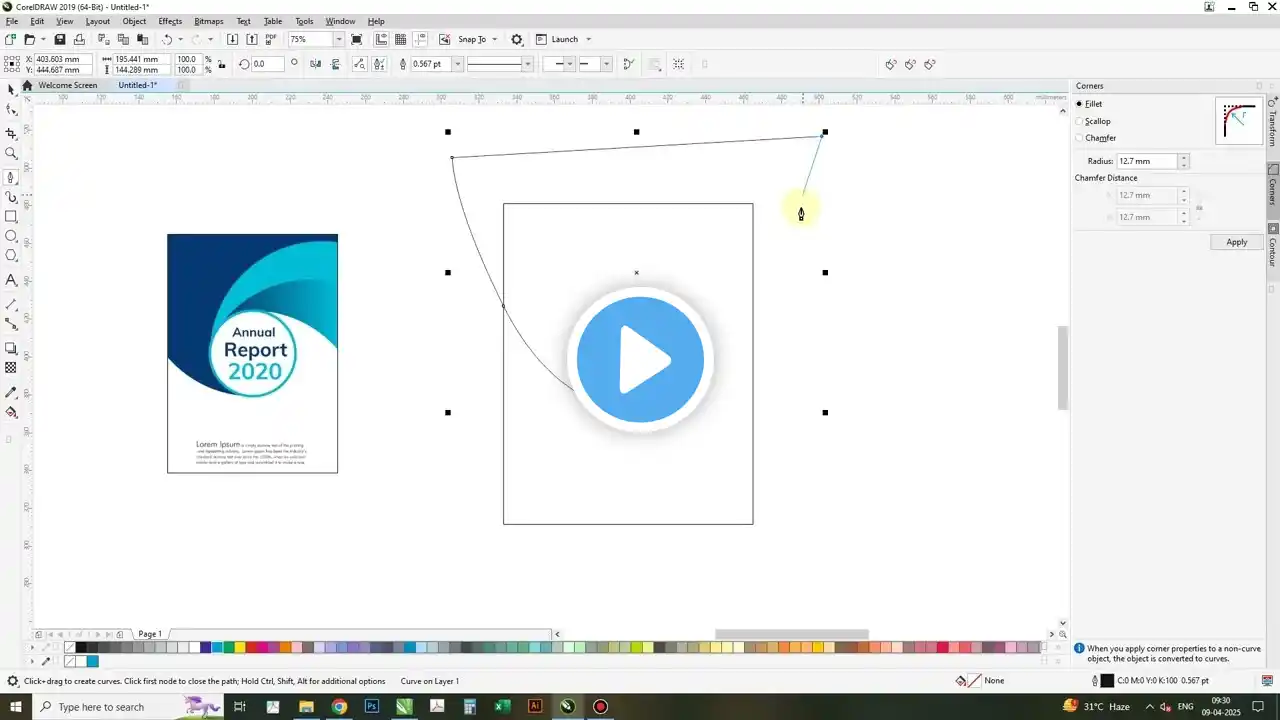This screenshot has height=720, width=1280.
Task: Pick the cyan swatch in document palette
Action: pos(93,661)
